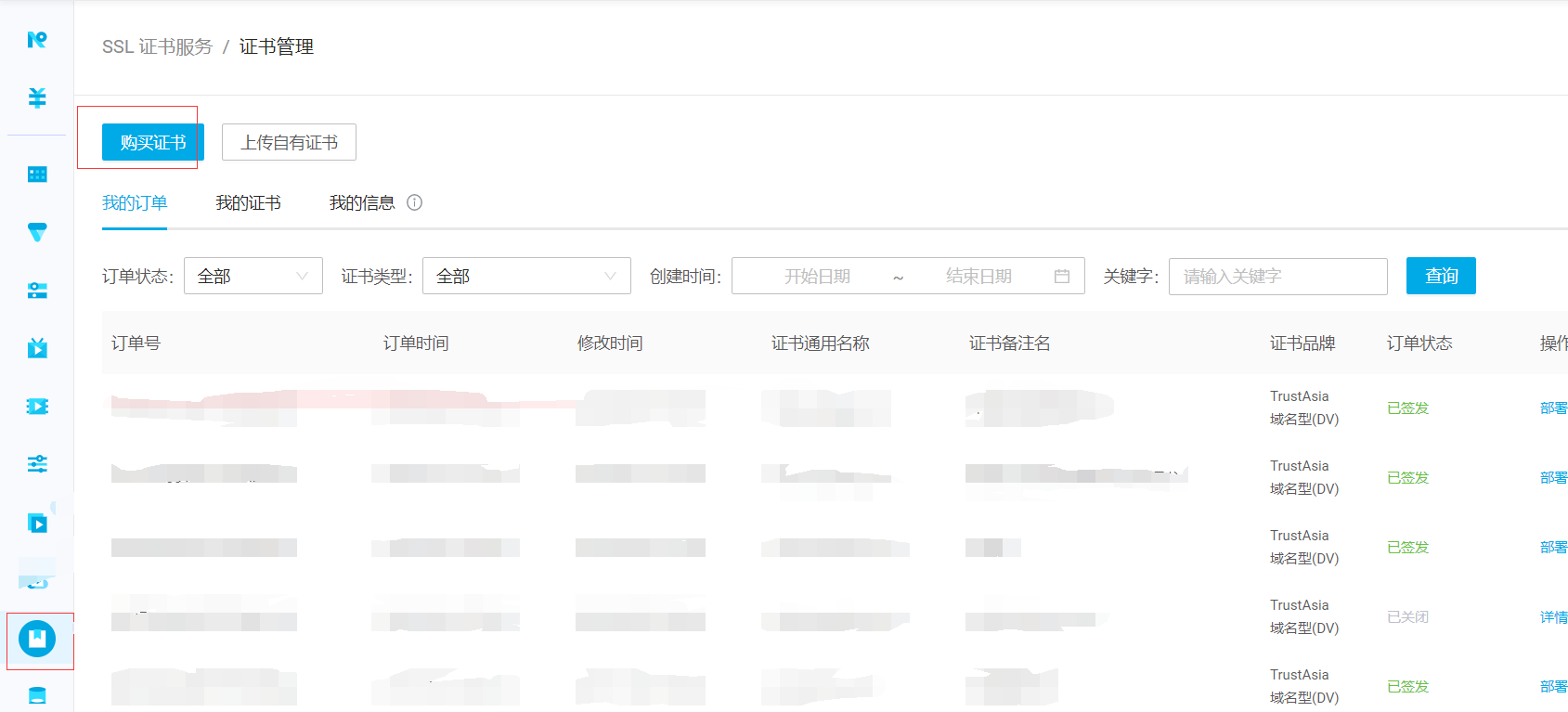This screenshot has width=1568, height=712.
Task: Expand the 证书类型 dropdown
Action: [525, 276]
